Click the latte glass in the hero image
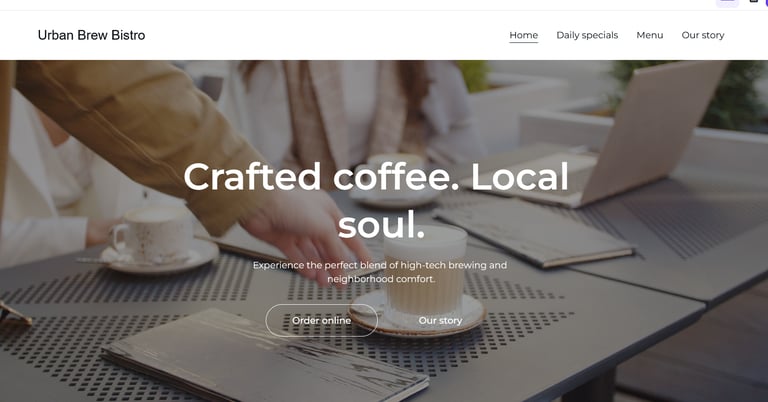Screen dimensions: 768x402 [x=425, y=269]
